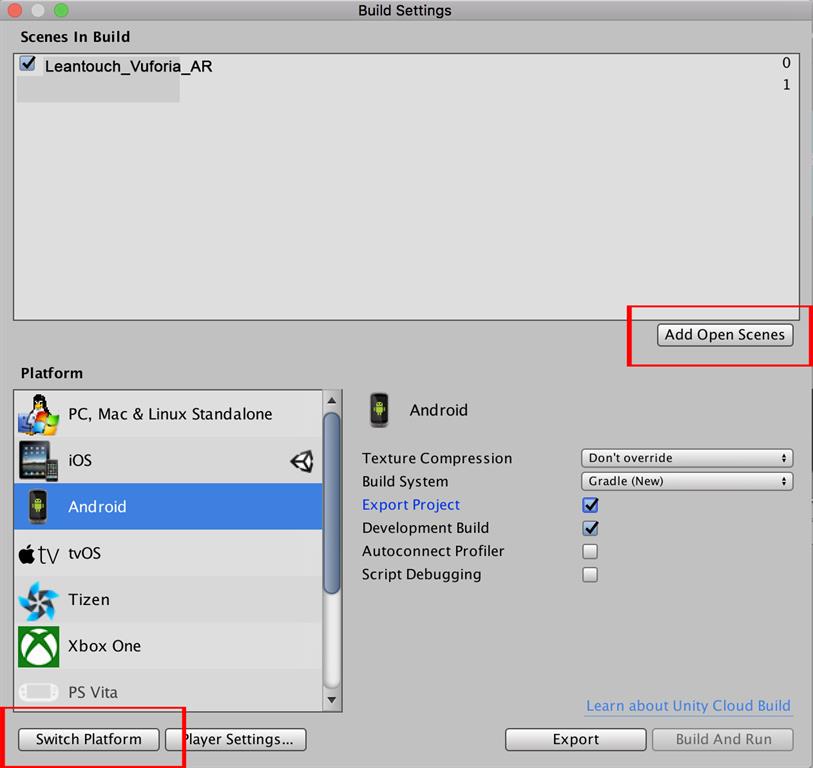Click the yellow minimize window button
This screenshot has height=768, width=813.
(38, 10)
